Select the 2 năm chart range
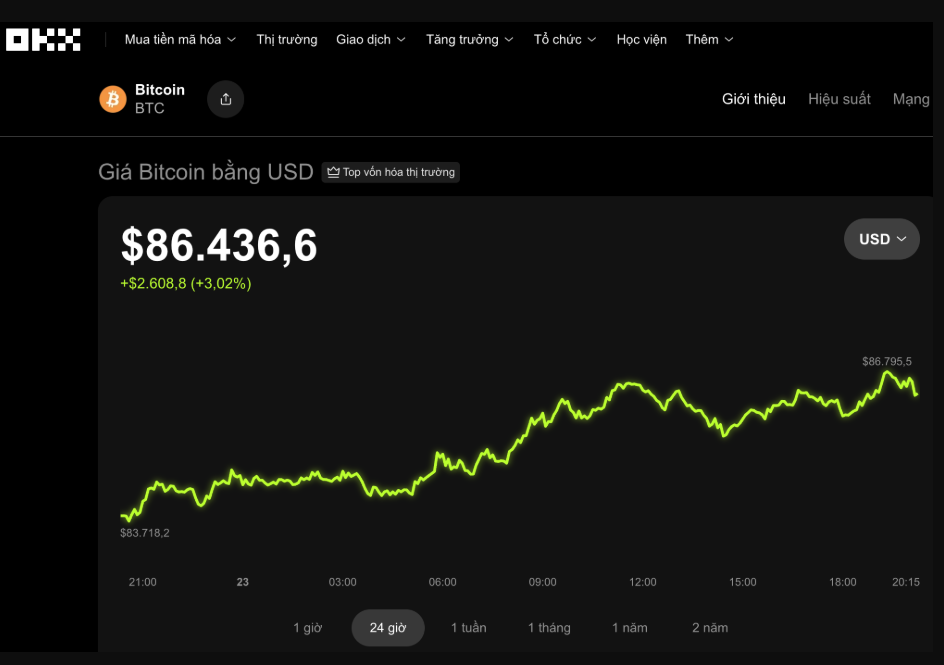944x665 pixels. pos(710,628)
